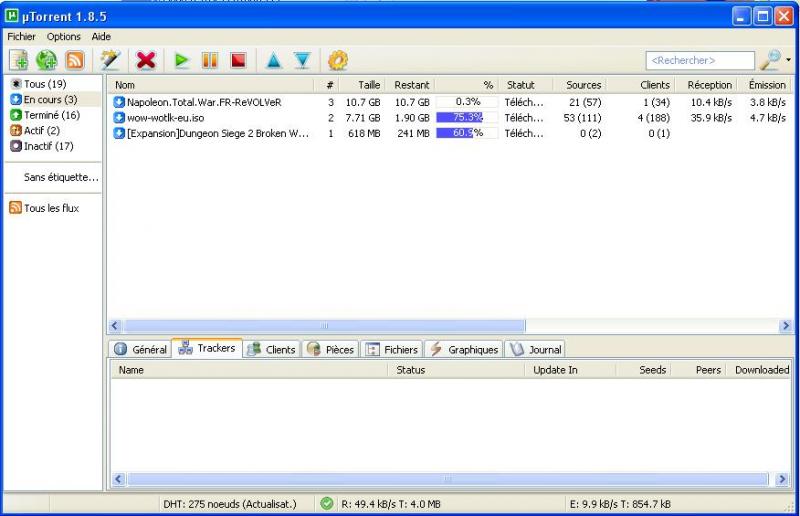Click the red X Remove torrent icon
Image resolution: width=800 pixels, height=516 pixels.
pyautogui.click(x=146, y=60)
